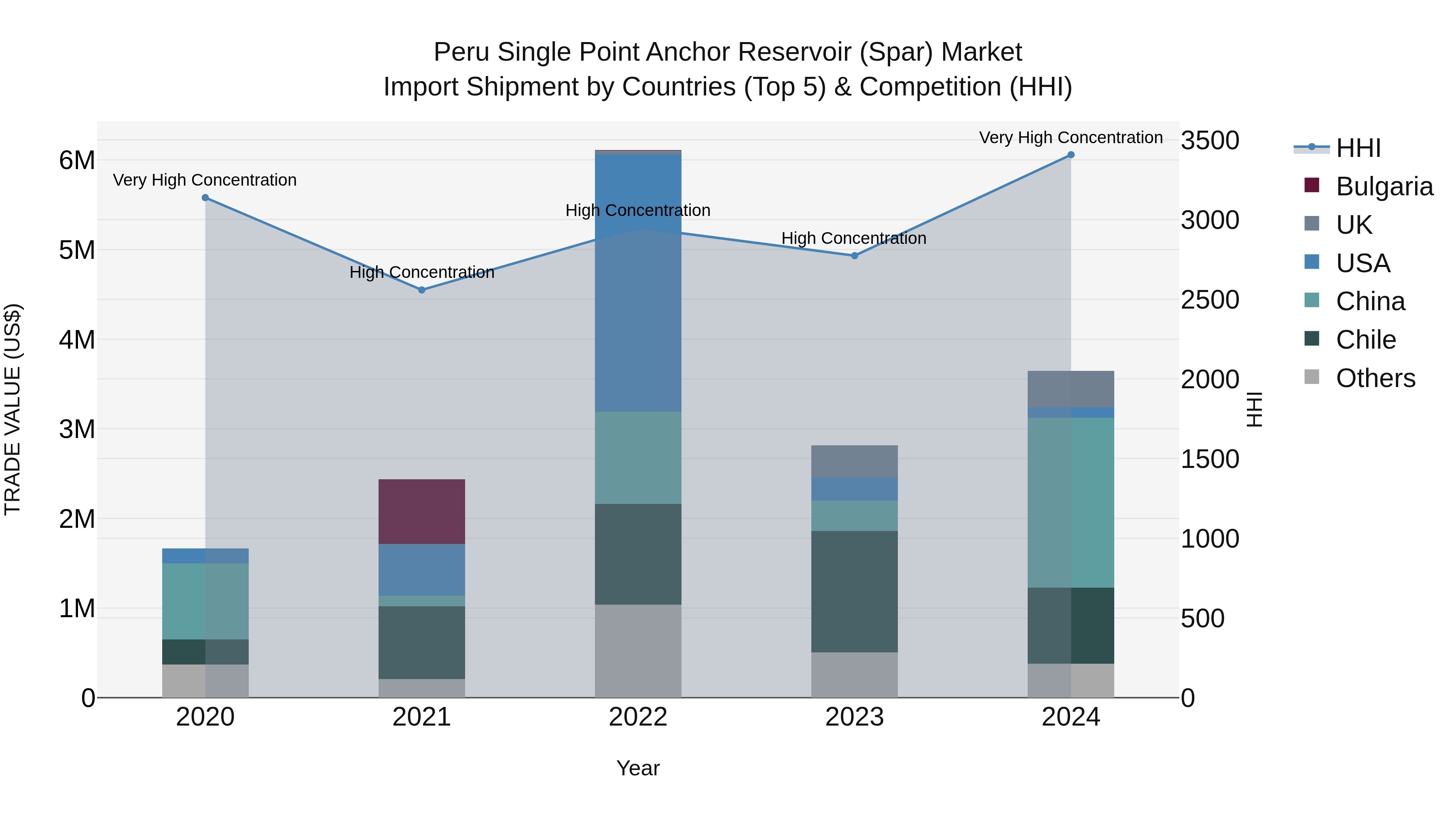Click the rotated 'HHI' right axis title
This screenshot has width=1456, height=819.
click(x=1254, y=409)
